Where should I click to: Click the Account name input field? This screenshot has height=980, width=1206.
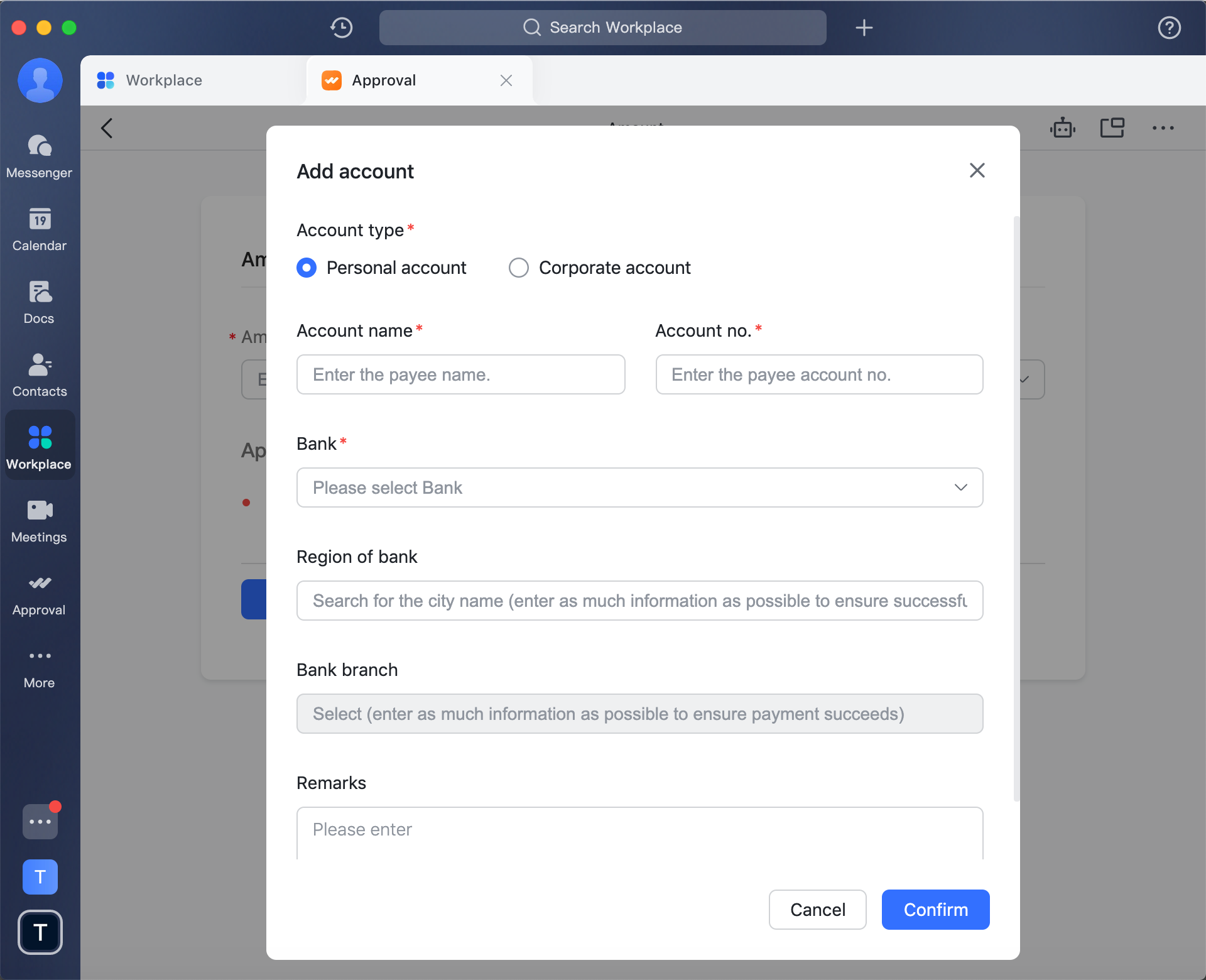pos(460,374)
